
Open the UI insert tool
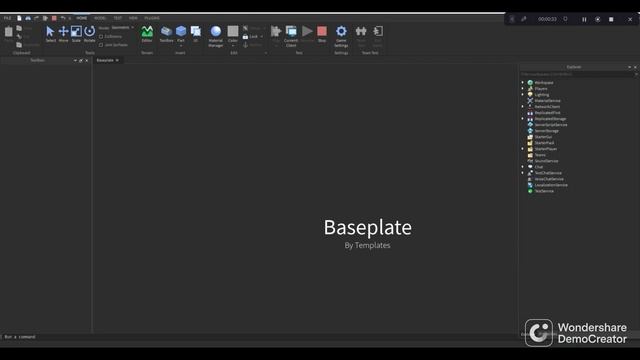(196, 34)
